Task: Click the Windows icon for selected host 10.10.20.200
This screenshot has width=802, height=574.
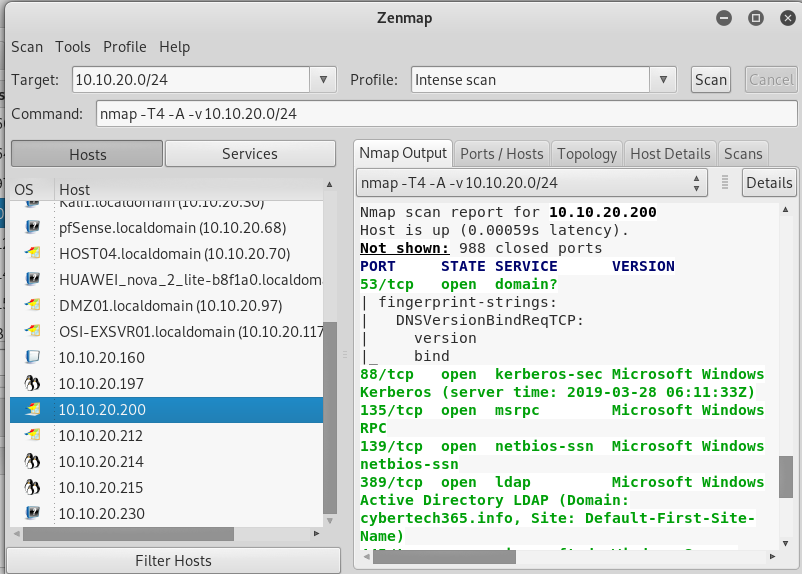Action: pyautogui.click(x=33, y=409)
